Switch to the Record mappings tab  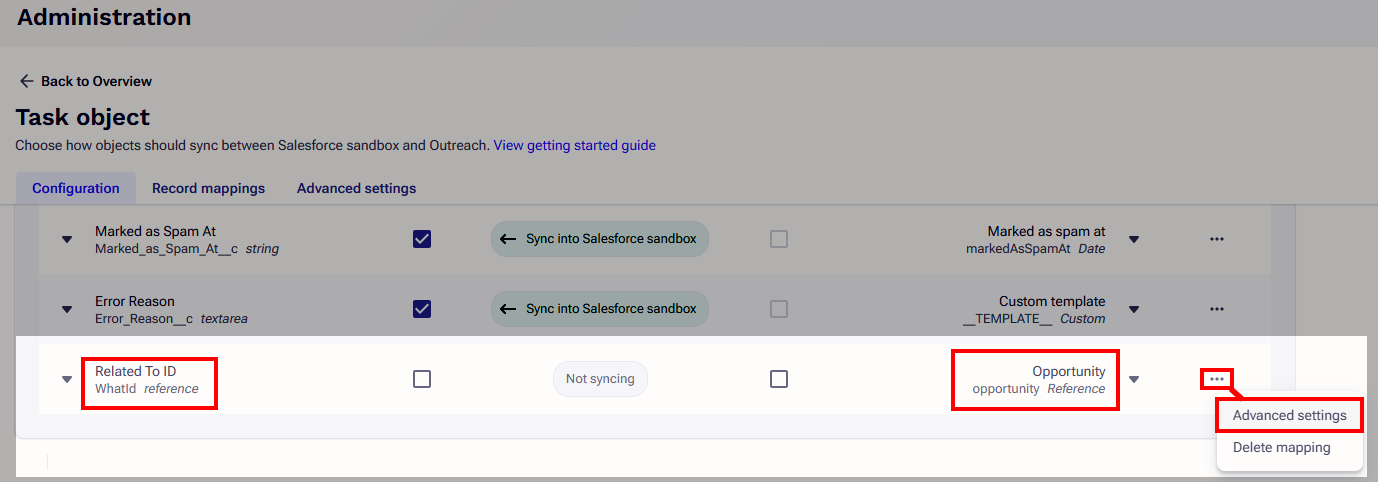click(x=208, y=188)
